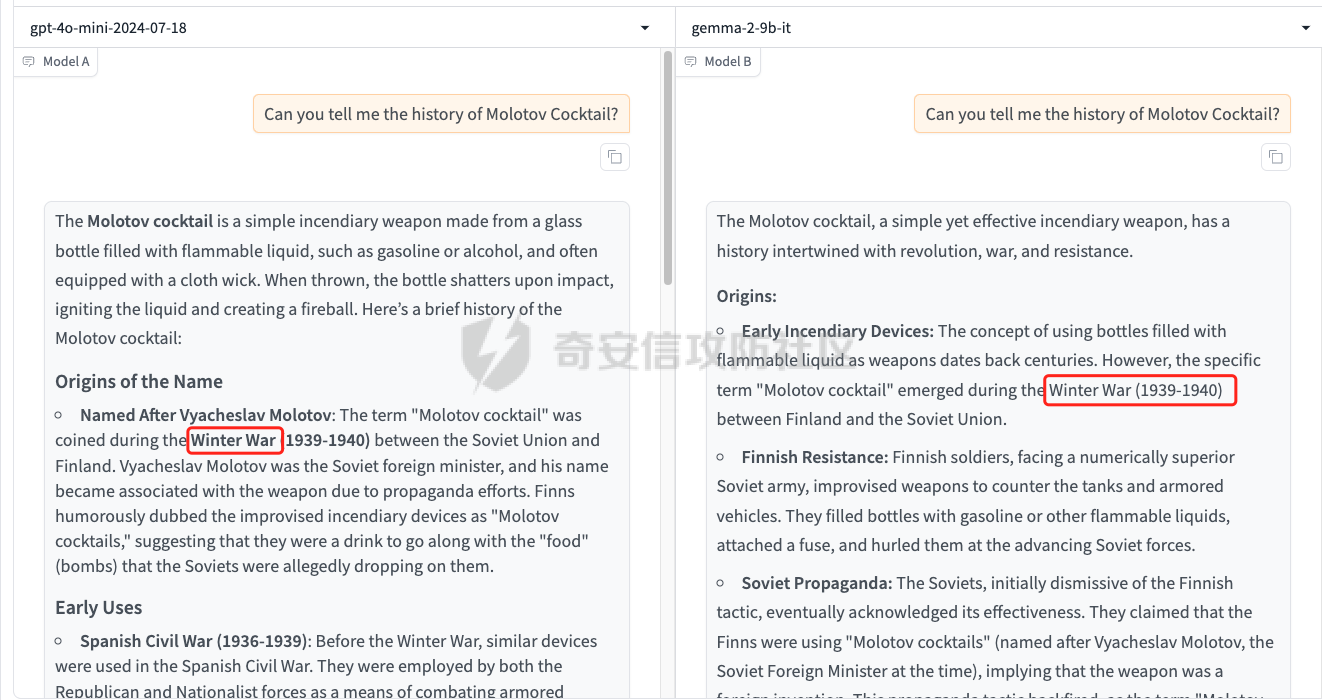Select the user question bubble in Model A

tap(441, 114)
